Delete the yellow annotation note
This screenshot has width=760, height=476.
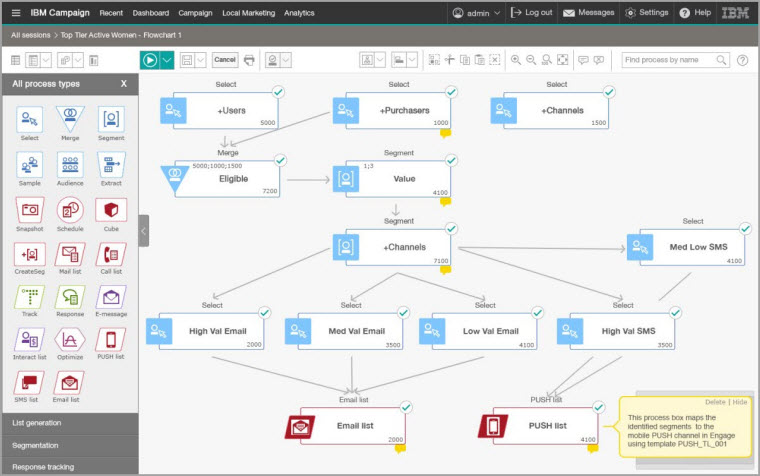715,402
